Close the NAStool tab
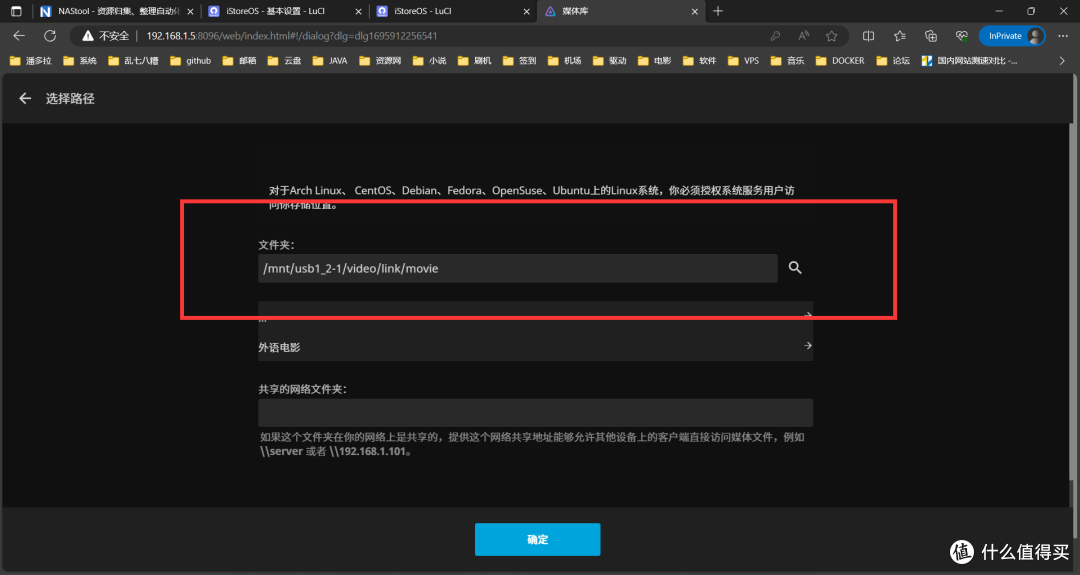 [190, 12]
